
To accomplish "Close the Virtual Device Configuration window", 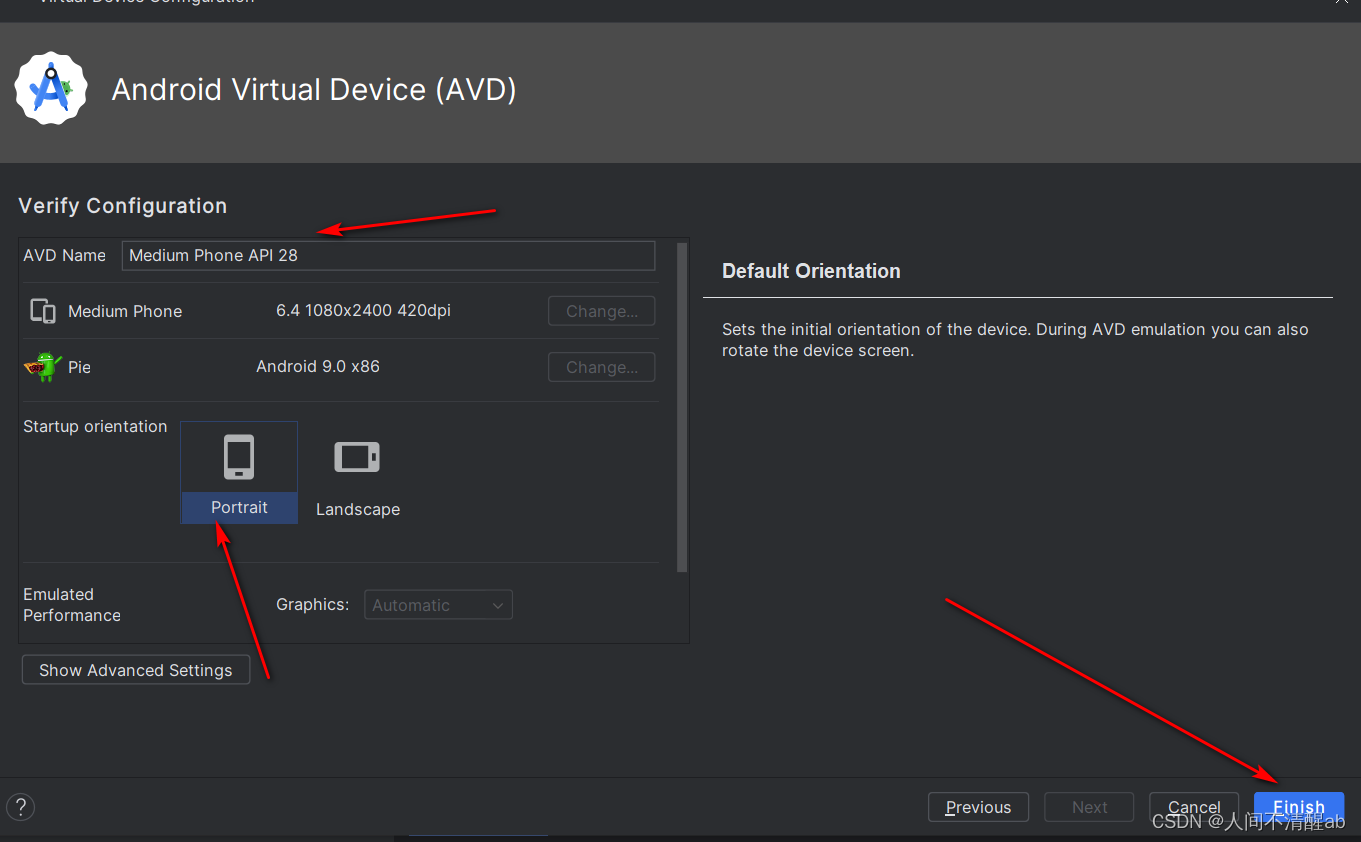I will click(1343, 3).
